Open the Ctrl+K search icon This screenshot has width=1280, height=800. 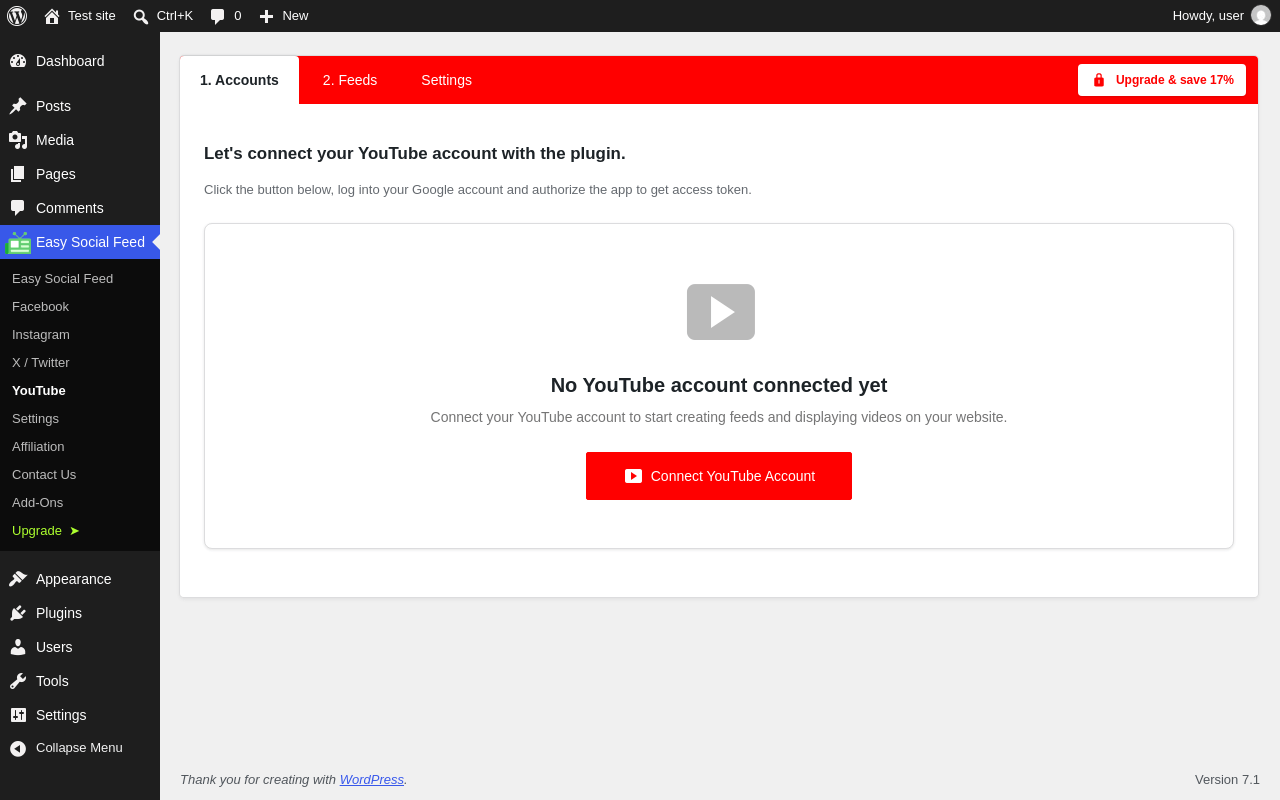(141, 16)
